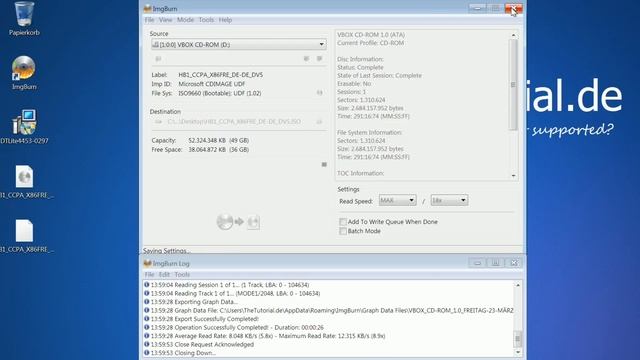The image size is (640, 360).
Task: Minimize the main ImgBurn window
Action: 477,8
